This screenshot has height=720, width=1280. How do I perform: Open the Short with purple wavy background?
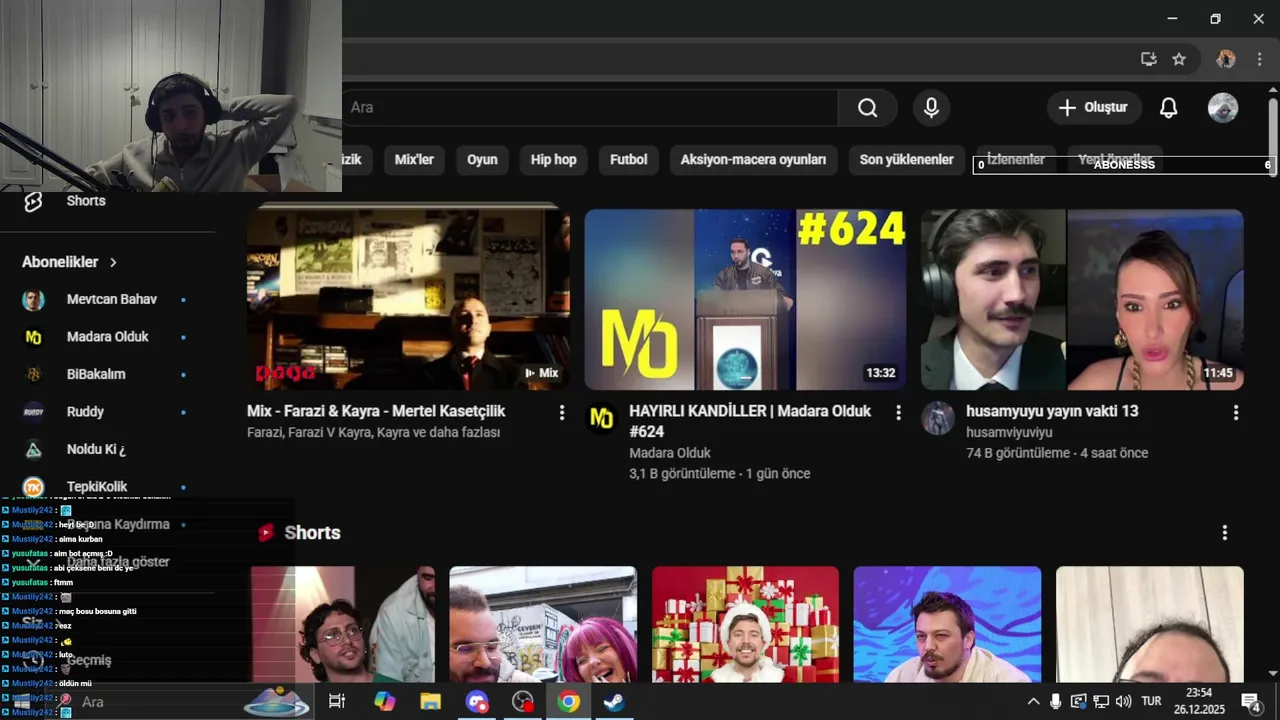947,625
